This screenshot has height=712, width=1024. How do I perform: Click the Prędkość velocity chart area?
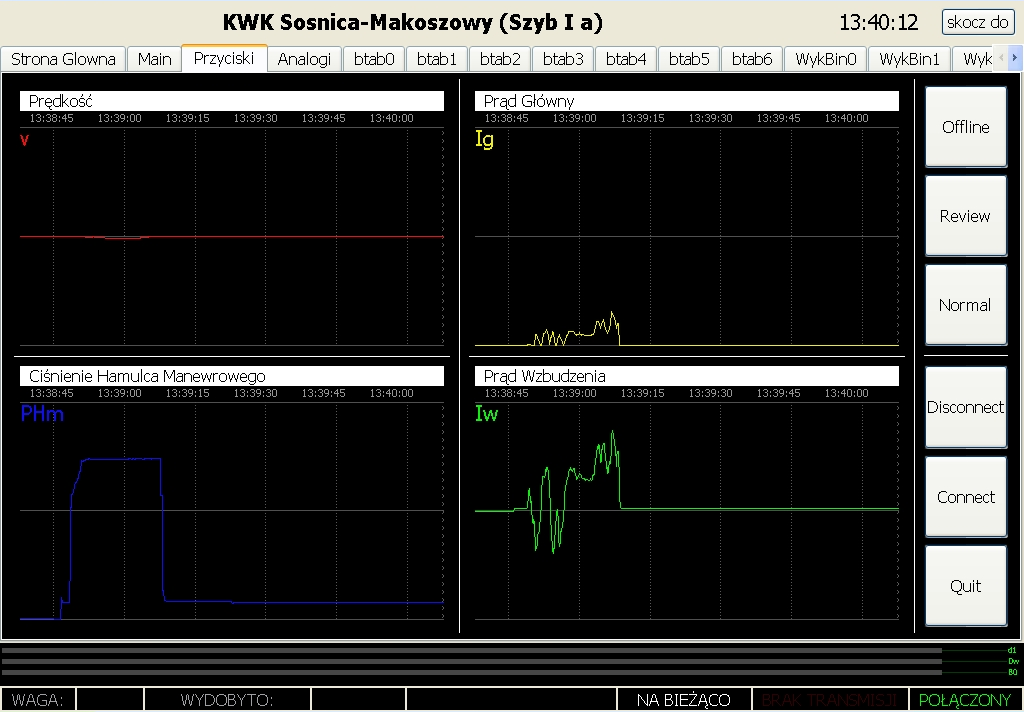coord(232,236)
